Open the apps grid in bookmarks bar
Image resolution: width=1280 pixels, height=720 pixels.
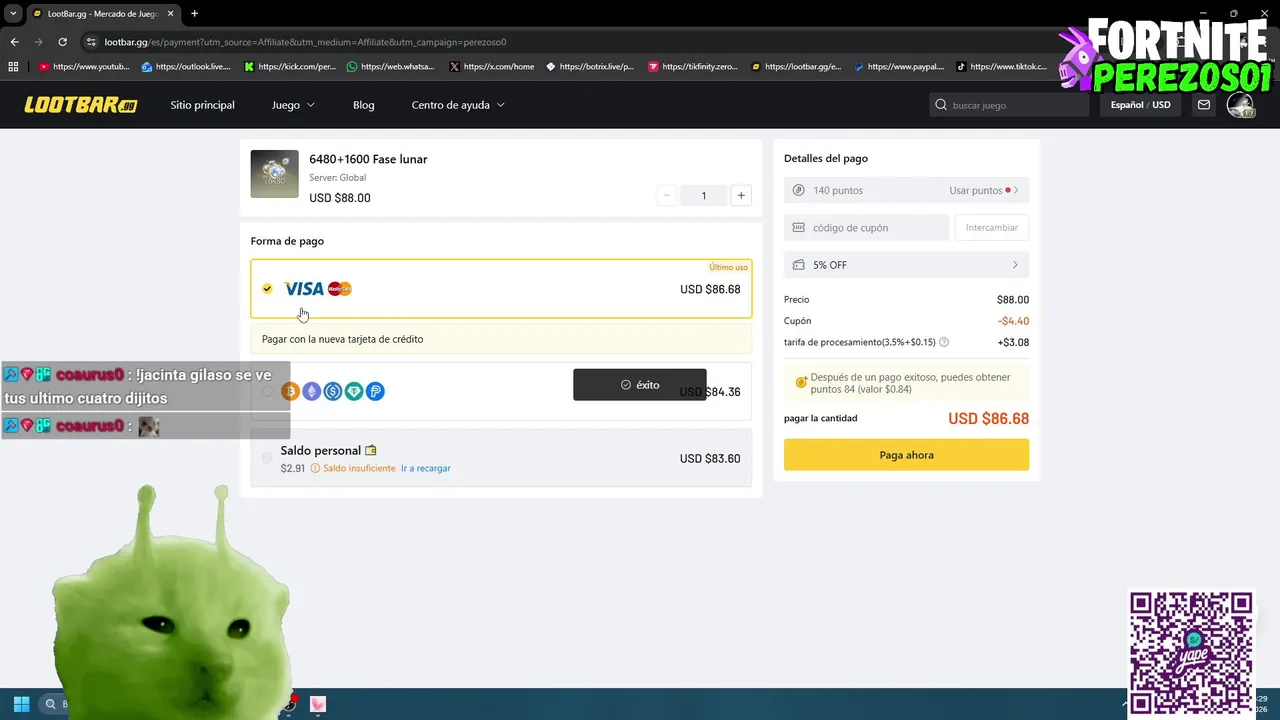coord(13,67)
